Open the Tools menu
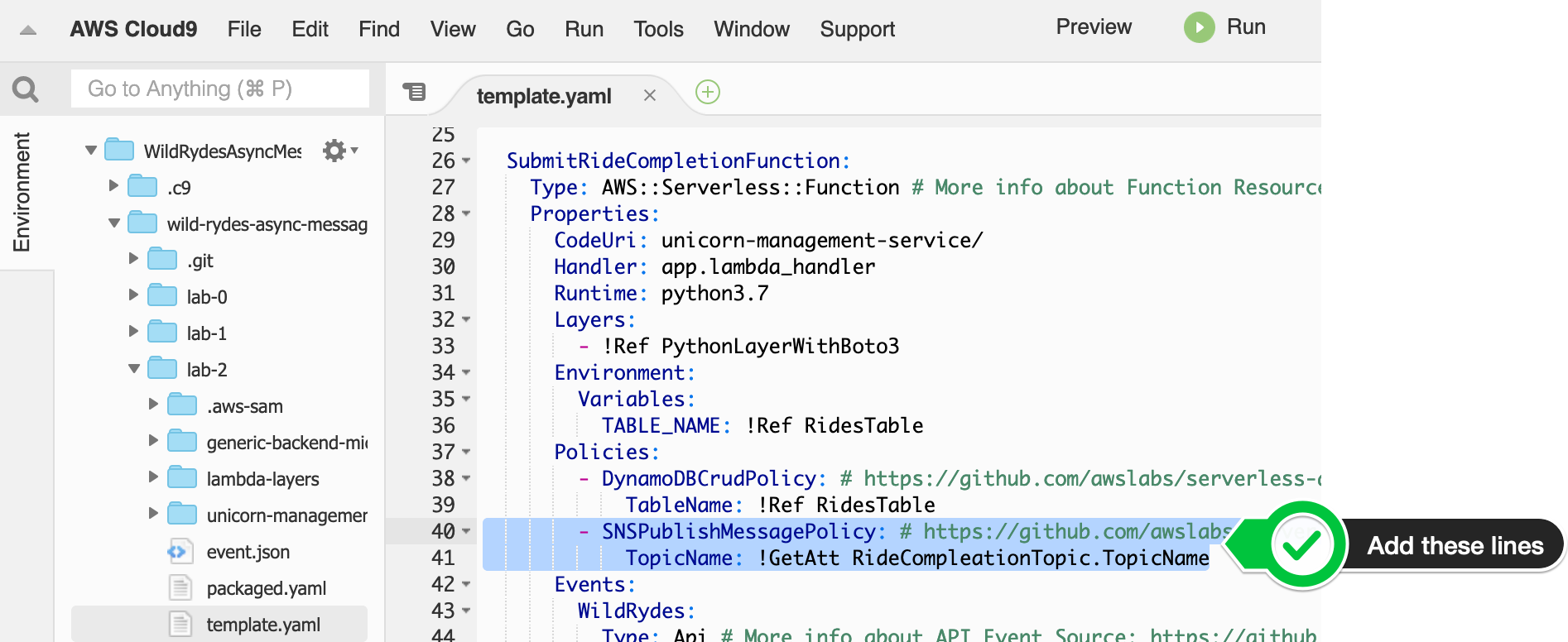The width and height of the screenshot is (1568, 642). coord(658,29)
